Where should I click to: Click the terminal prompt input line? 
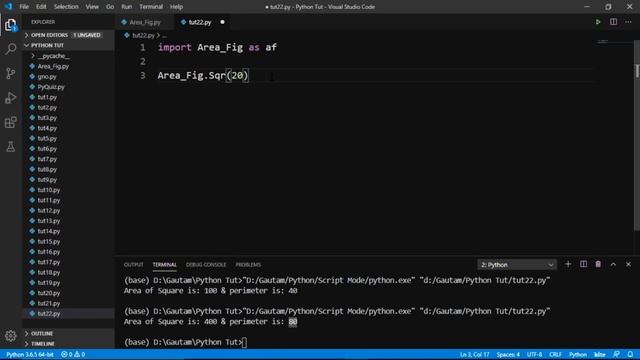pos(185,342)
